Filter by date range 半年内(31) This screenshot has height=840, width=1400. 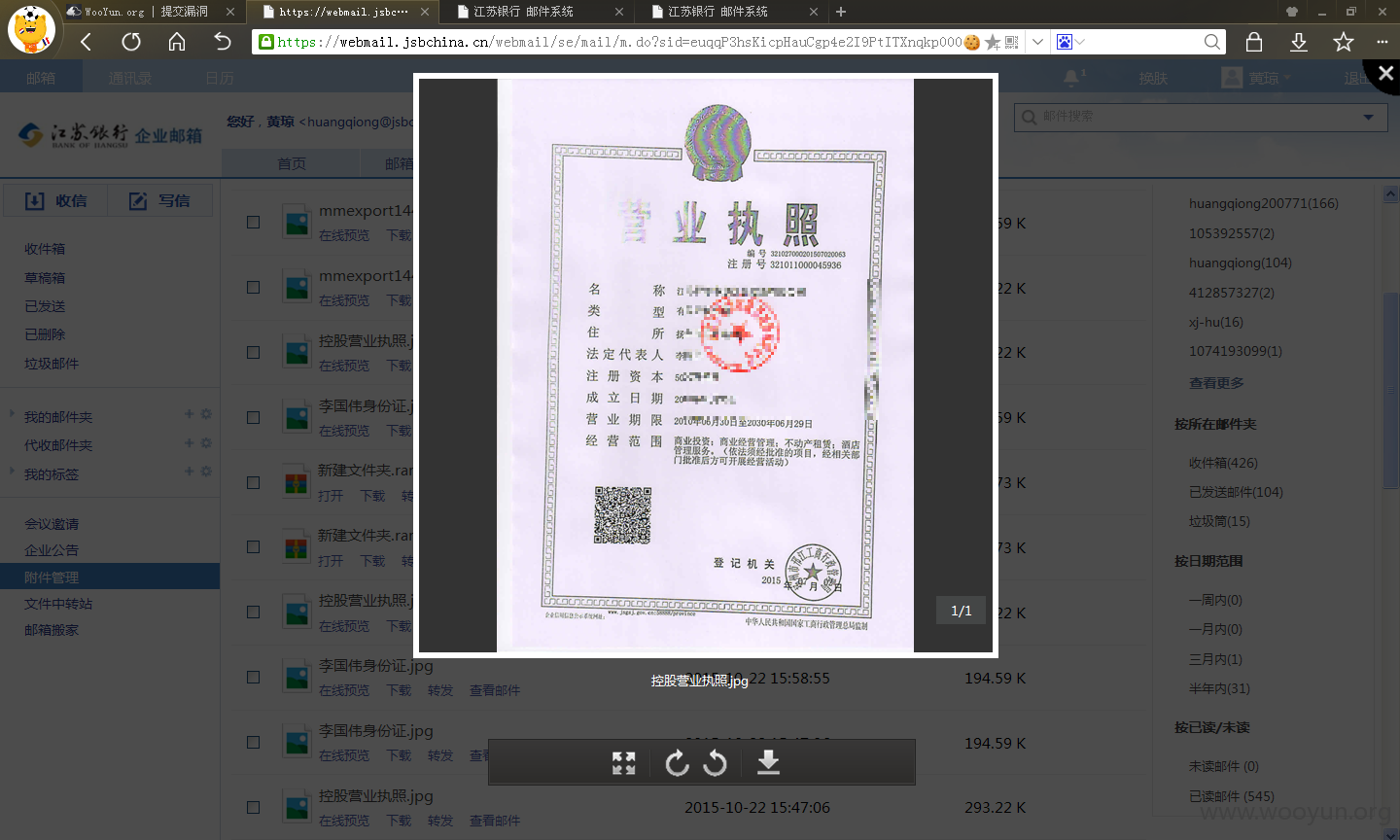[x=1219, y=688]
